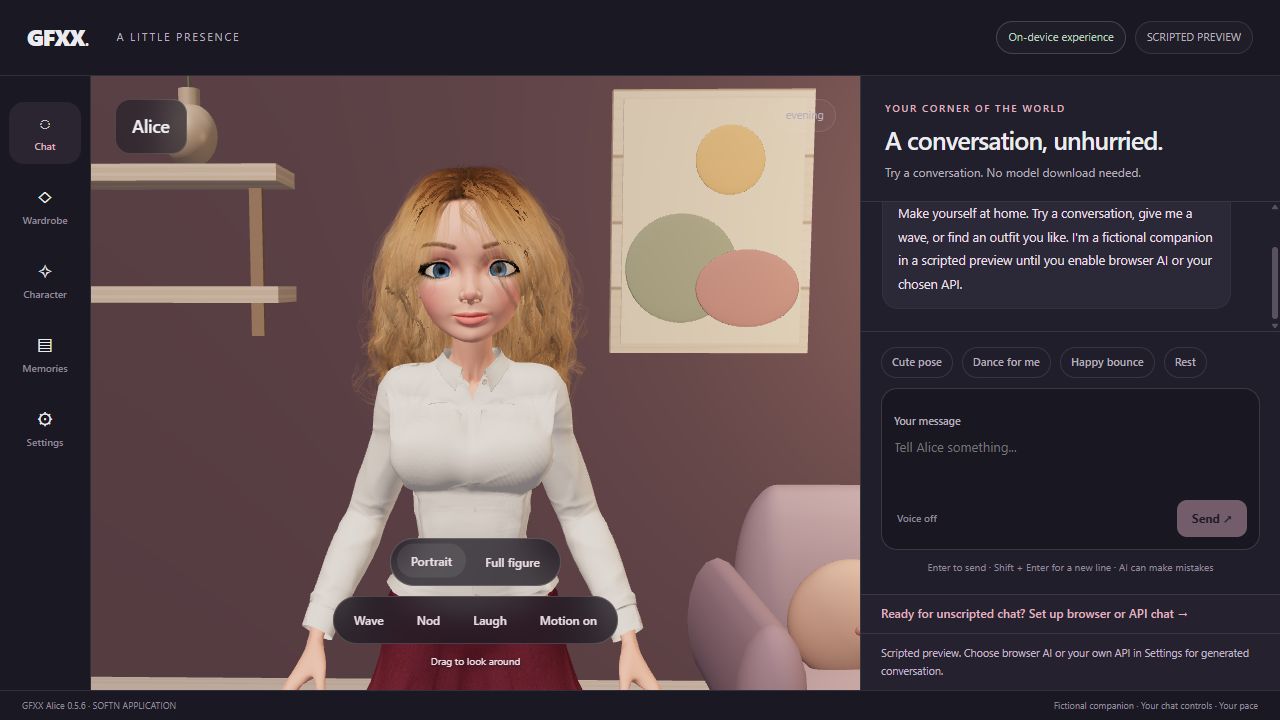Switch to Full figure view
Viewport: 1280px width, 720px height.
(x=512, y=562)
